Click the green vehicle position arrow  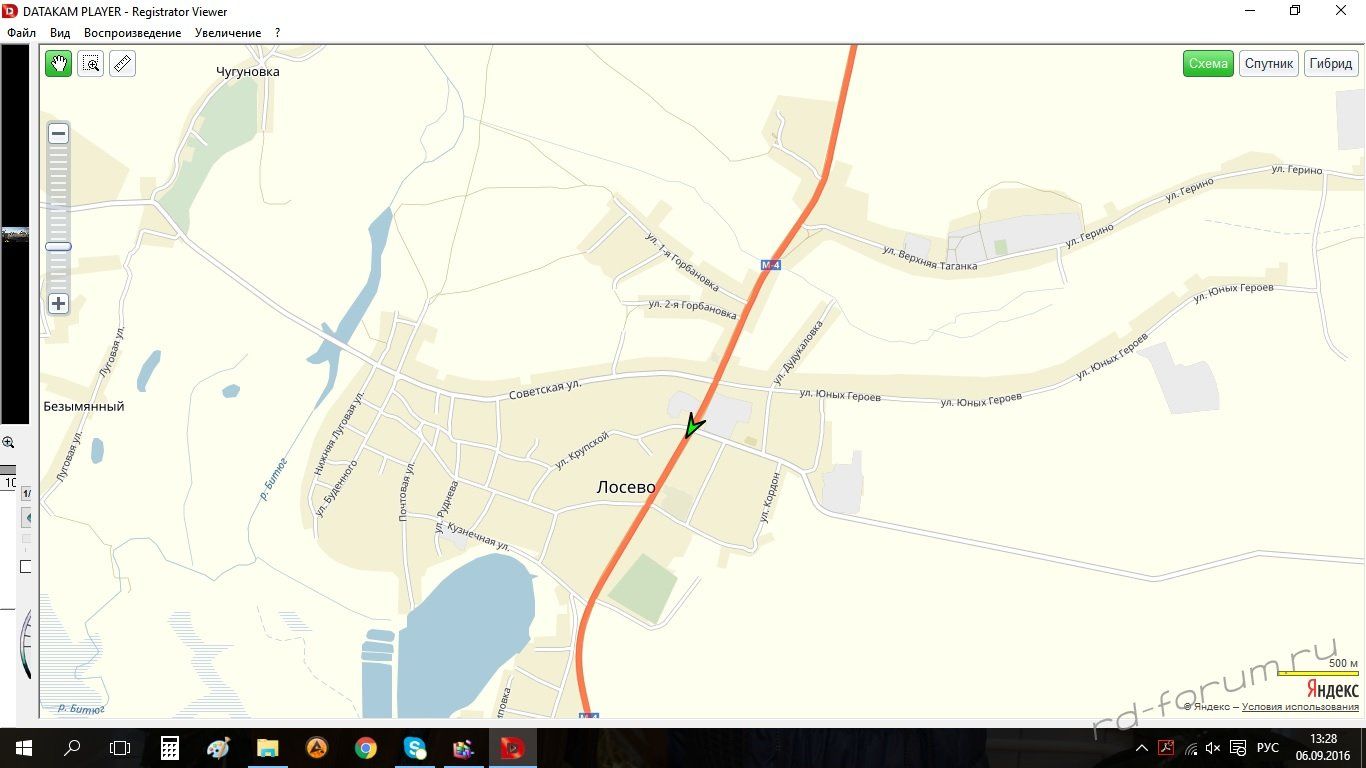(692, 427)
